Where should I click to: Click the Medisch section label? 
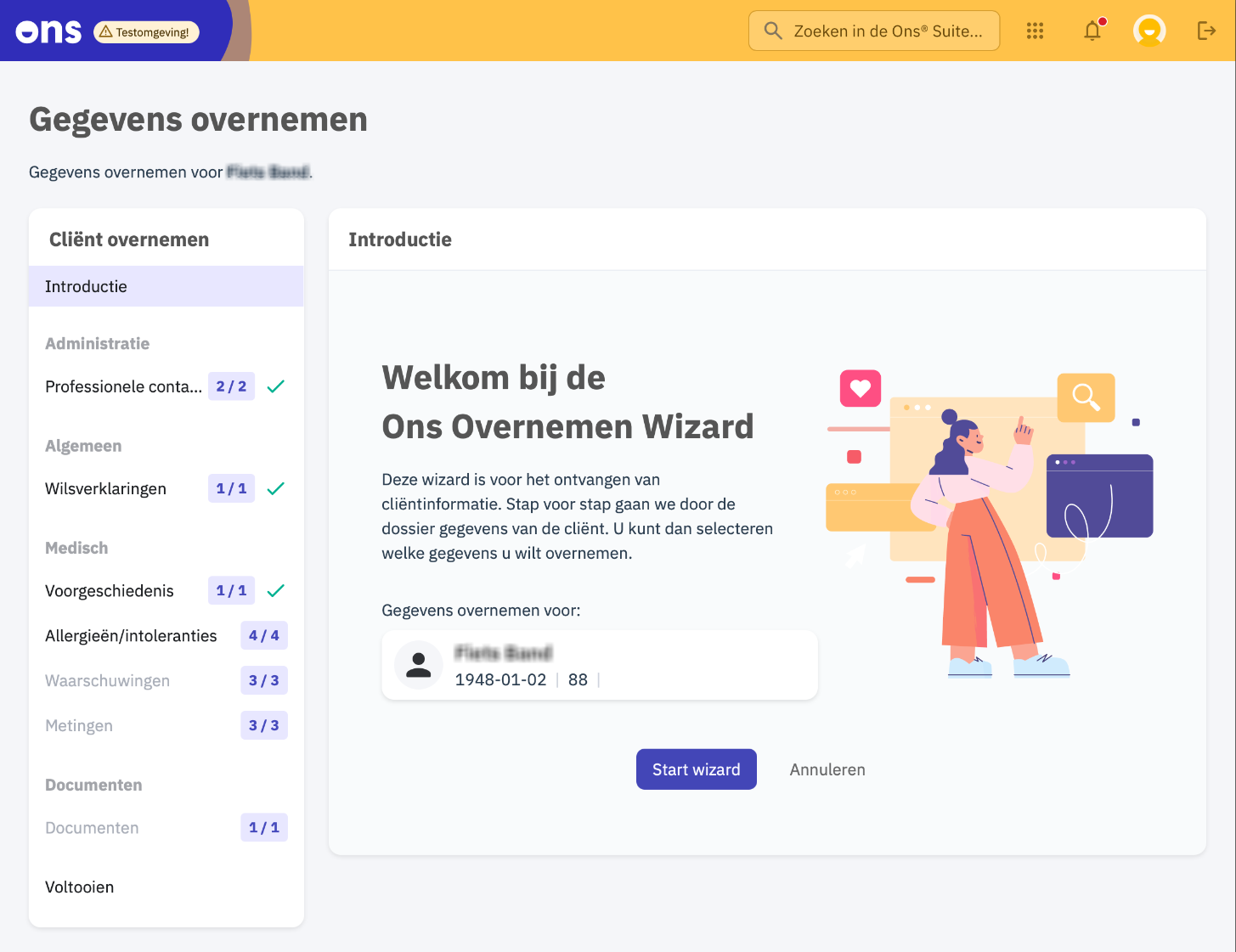(76, 548)
